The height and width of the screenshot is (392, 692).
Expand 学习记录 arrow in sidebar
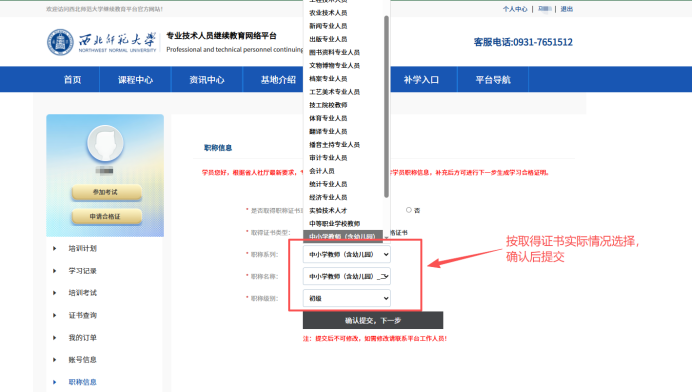(55, 271)
